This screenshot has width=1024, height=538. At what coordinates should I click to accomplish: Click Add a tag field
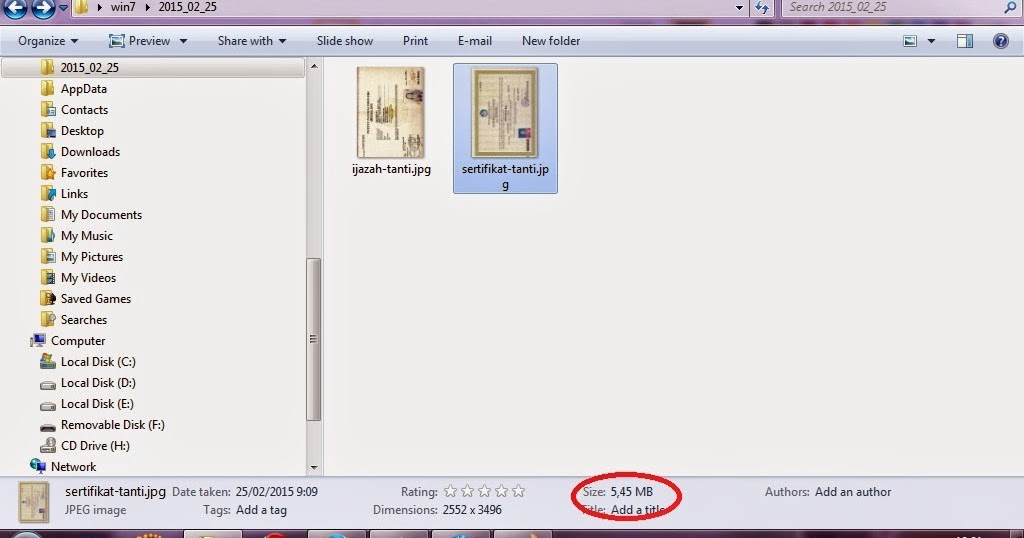pyautogui.click(x=261, y=510)
